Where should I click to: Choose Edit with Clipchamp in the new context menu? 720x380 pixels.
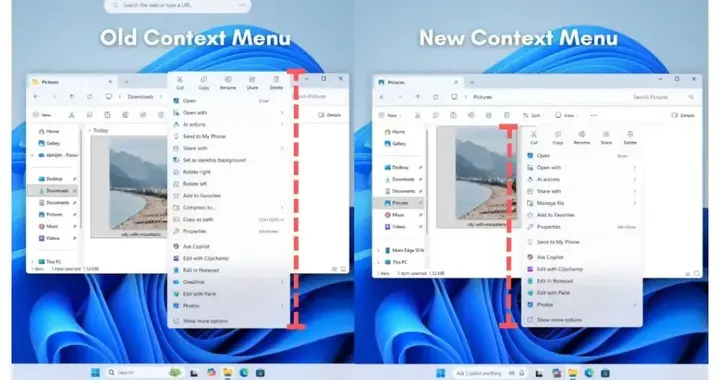pos(582,269)
